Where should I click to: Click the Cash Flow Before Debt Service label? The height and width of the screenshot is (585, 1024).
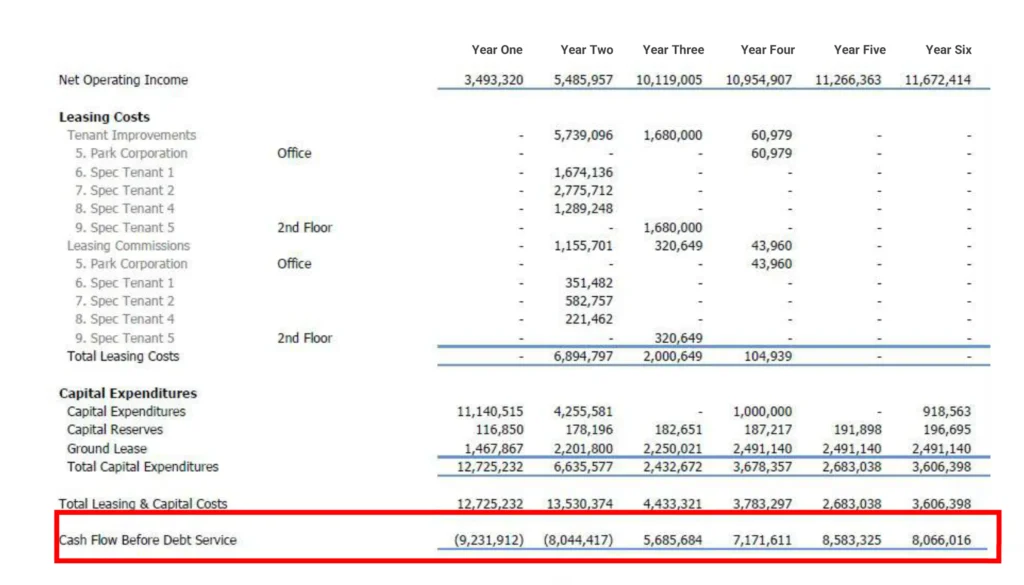pos(148,540)
